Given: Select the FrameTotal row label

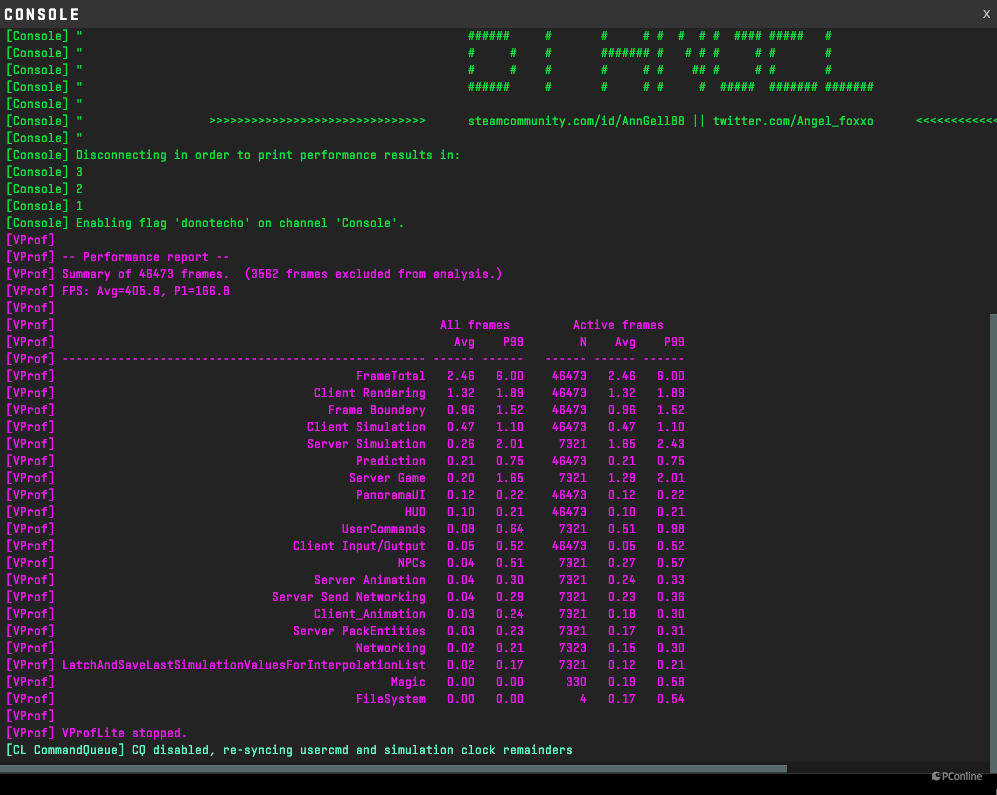Looking at the screenshot, I should click(x=390, y=376).
